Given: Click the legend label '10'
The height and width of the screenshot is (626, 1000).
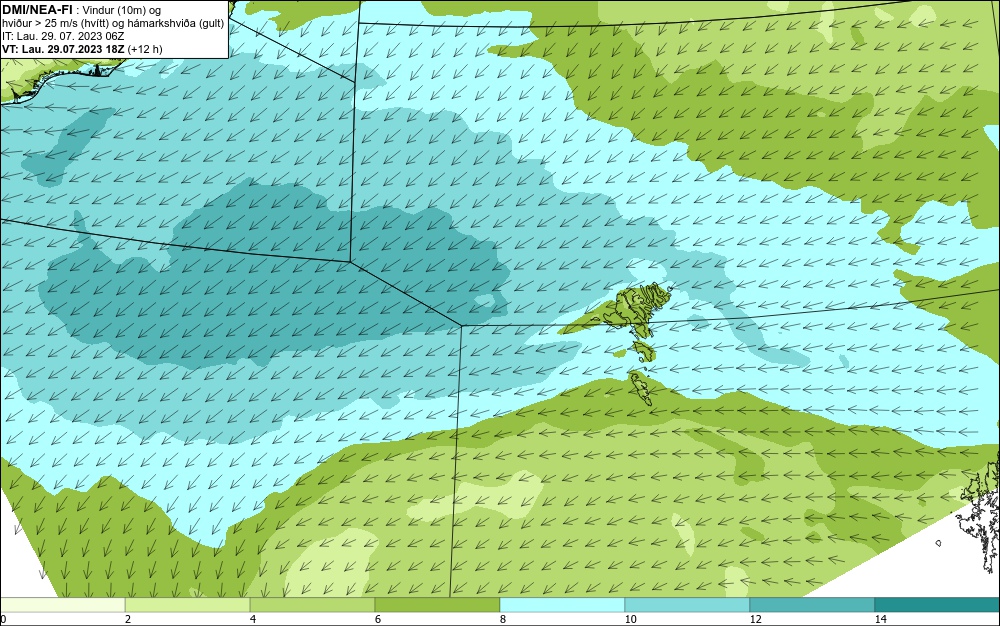Looking at the screenshot, I should 631,620.
